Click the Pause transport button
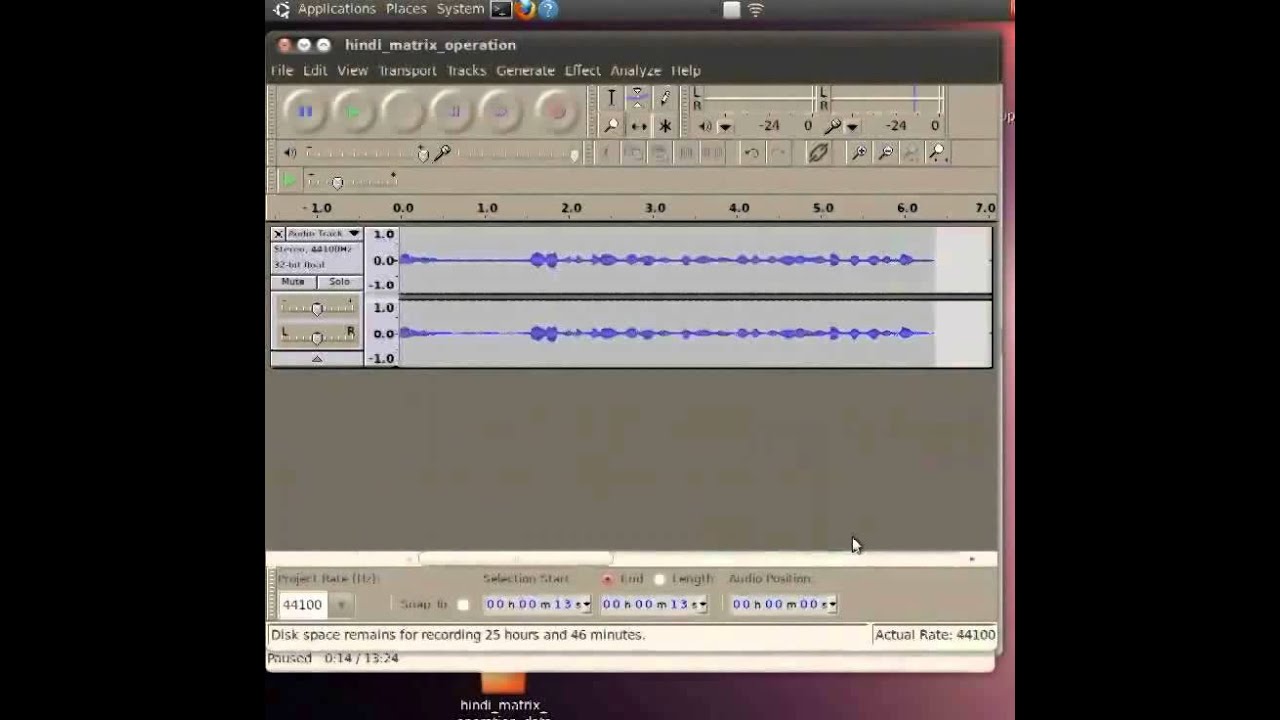Image resolution: width=1280 pixels, height=720 pixels. [305, 112]
